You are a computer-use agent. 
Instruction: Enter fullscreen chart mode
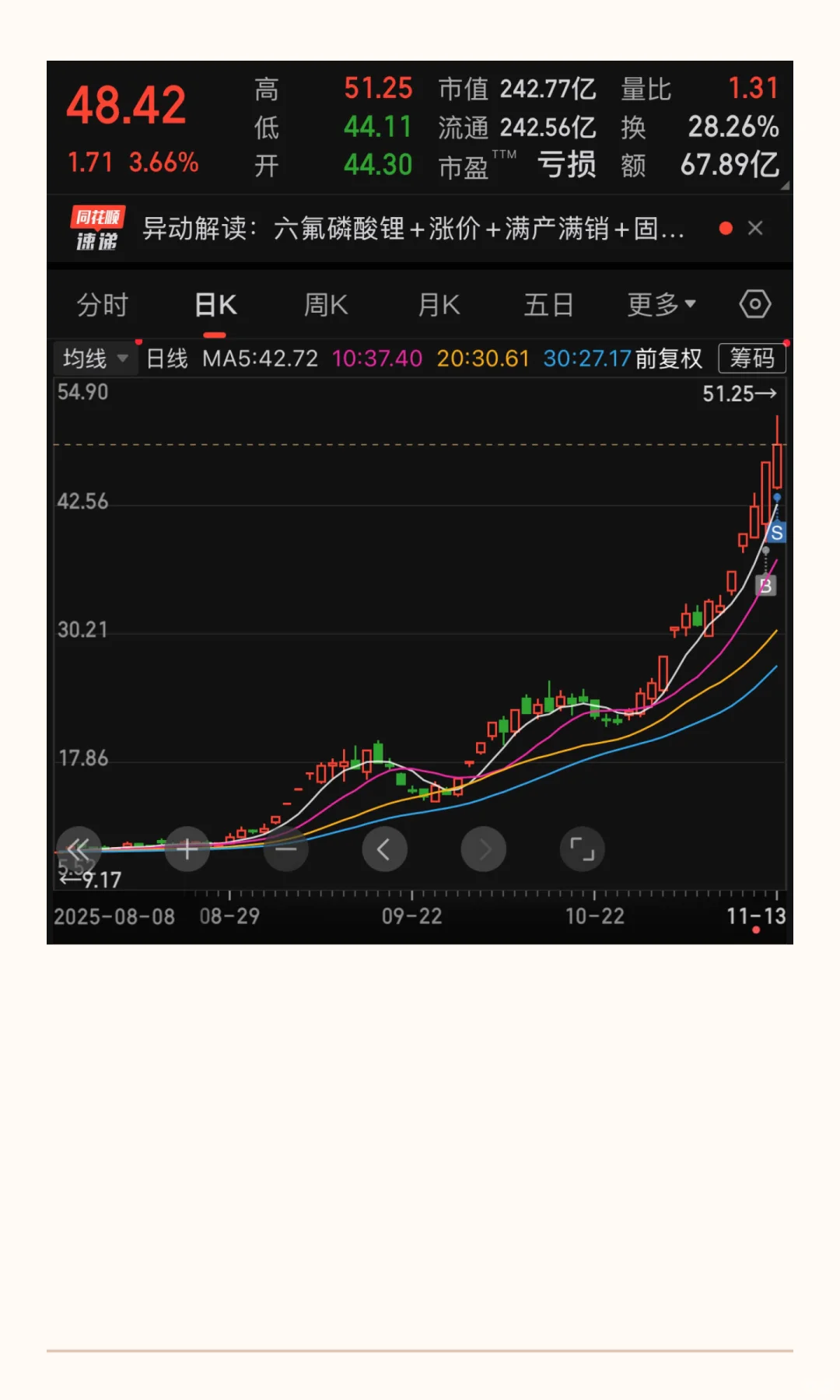click(582, 849)
